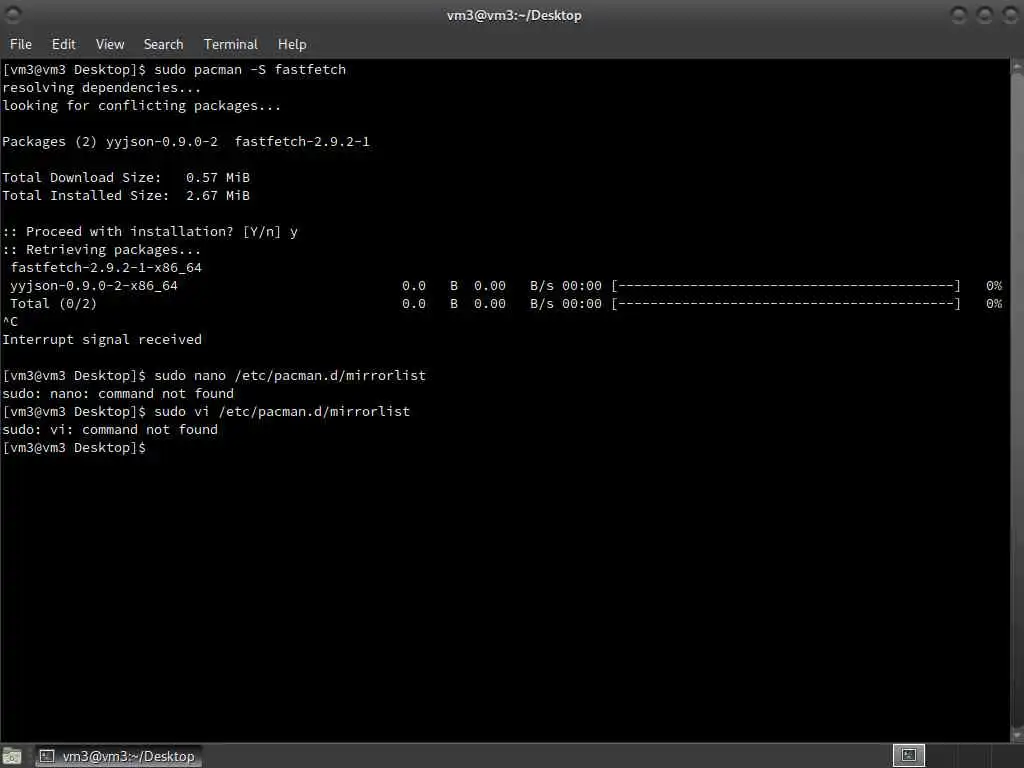
Task: Open the File menu
Action: point(20,44)
